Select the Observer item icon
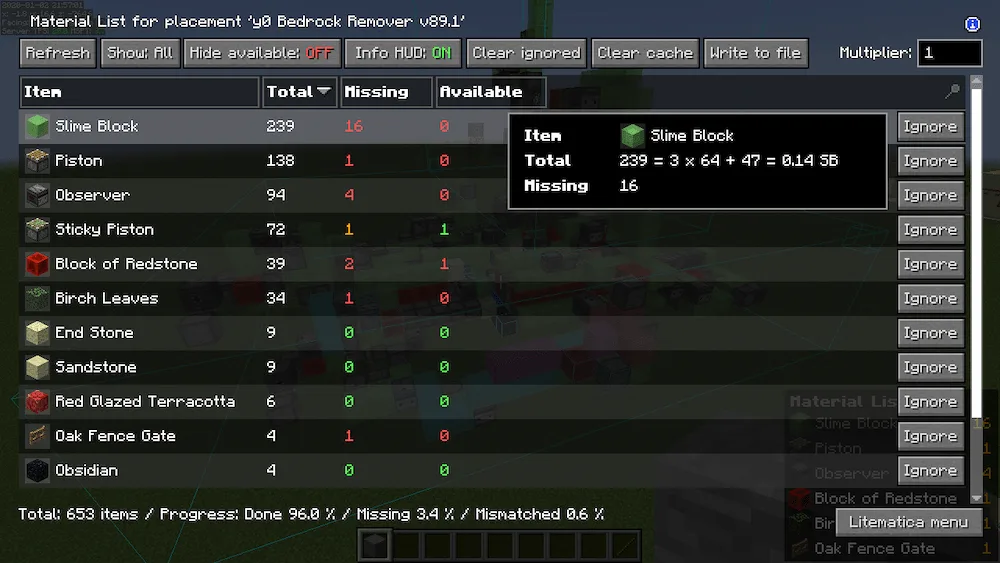 [37, 195]
